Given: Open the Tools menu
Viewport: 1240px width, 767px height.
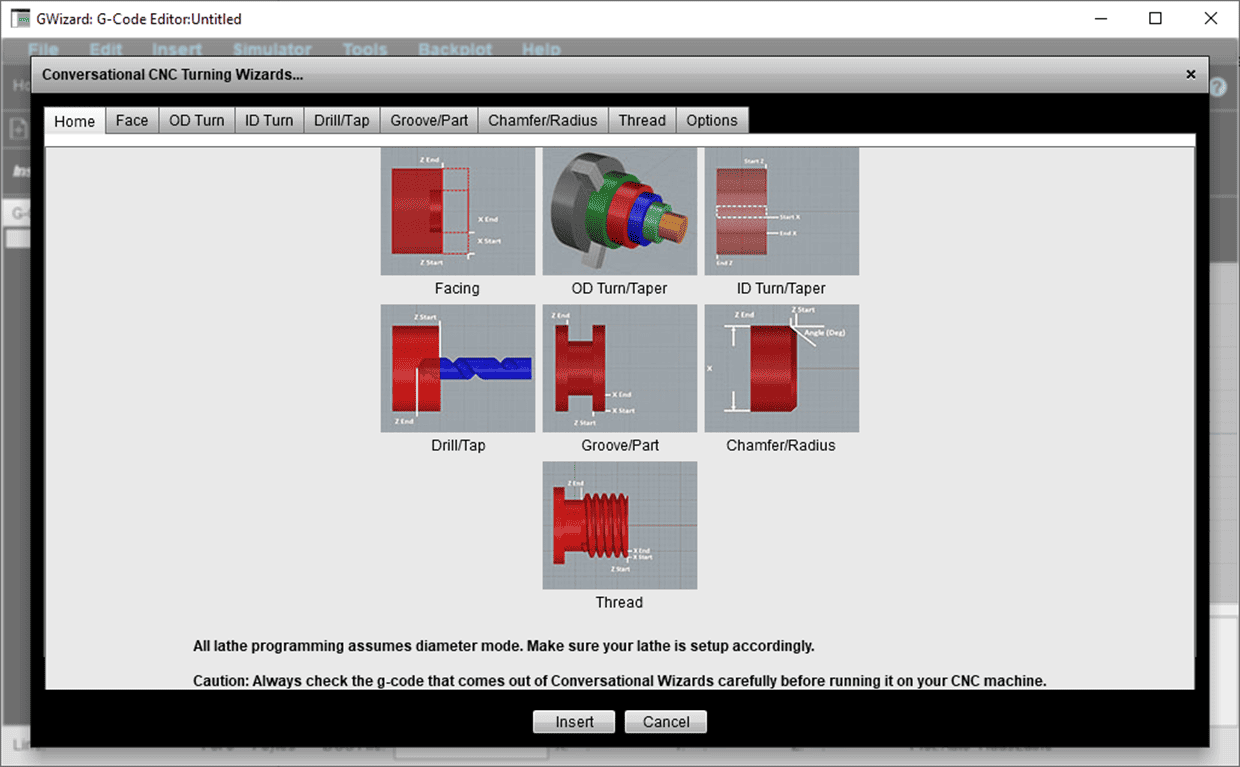Looking at the screenshot, I should [364, 49].
